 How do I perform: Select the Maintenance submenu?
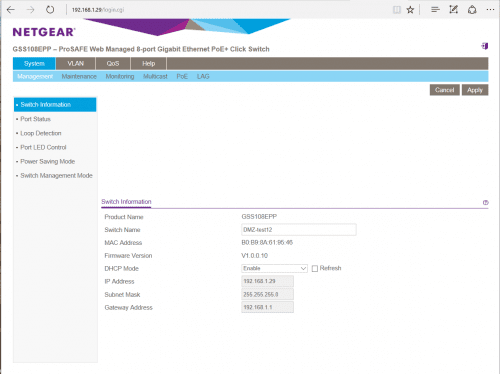coord(79,76)
